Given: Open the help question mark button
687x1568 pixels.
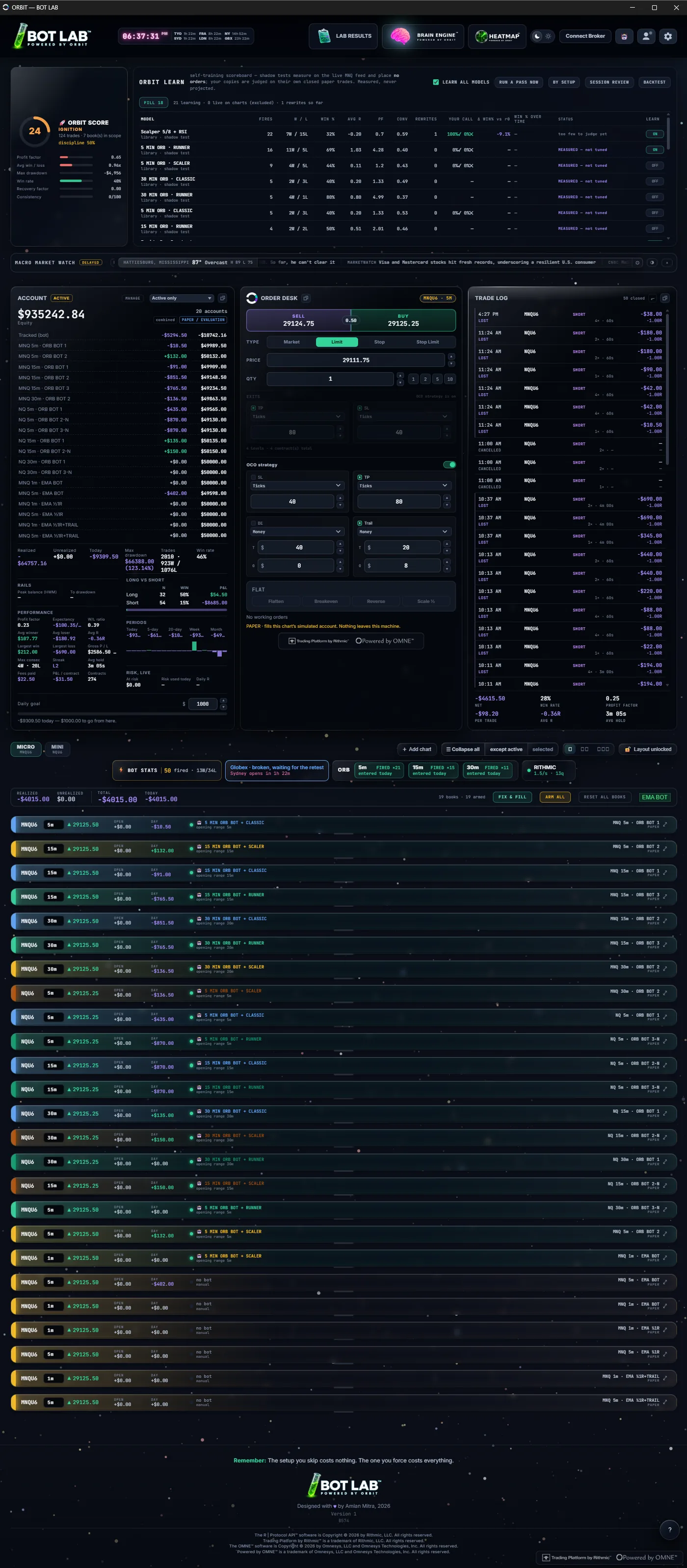Looking at the screenshot, I should 669,1529.
